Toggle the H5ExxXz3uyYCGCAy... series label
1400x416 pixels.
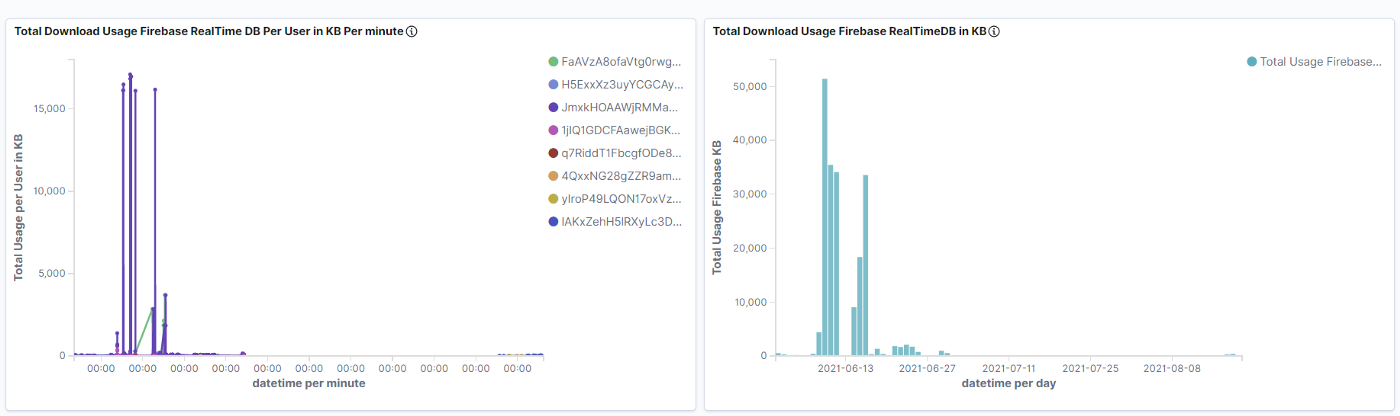(x=622, y=85)
